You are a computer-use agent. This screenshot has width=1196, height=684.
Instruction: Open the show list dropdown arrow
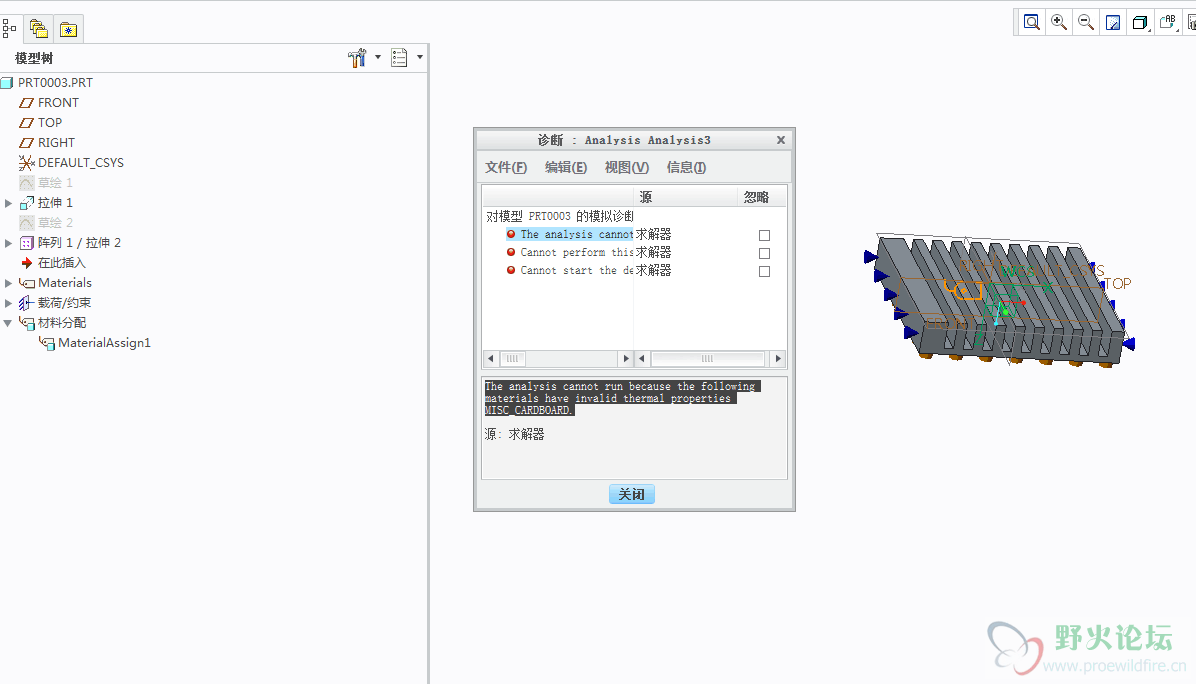[420, 57]
